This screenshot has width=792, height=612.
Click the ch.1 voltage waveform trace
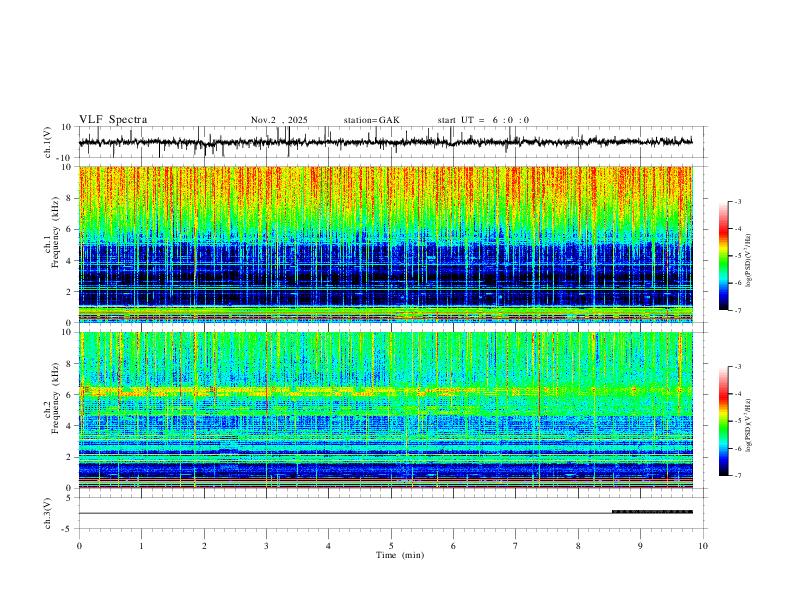pos(385,142)
